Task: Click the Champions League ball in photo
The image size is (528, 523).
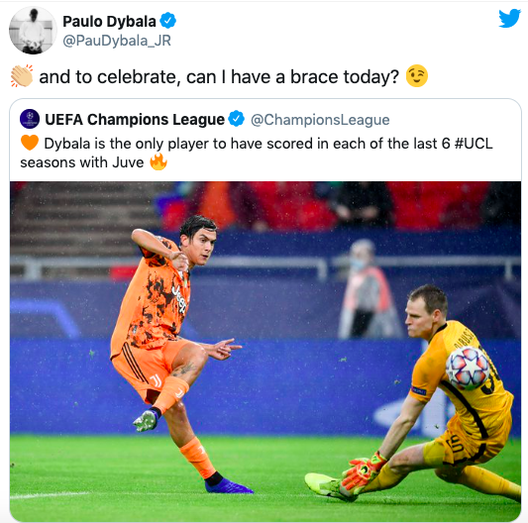Action: 467,368
